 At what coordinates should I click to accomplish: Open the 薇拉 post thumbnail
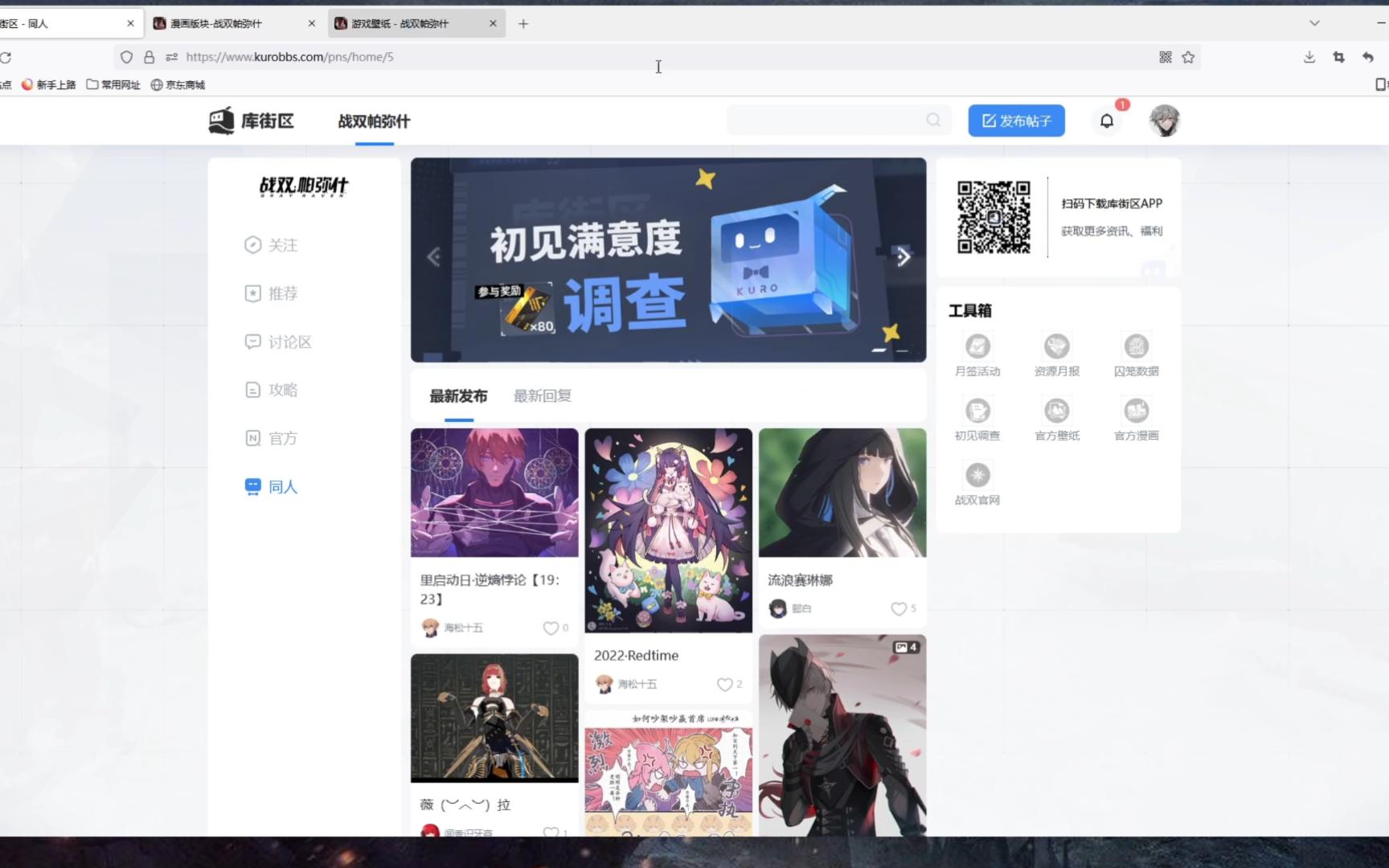[x=494, y=718]
